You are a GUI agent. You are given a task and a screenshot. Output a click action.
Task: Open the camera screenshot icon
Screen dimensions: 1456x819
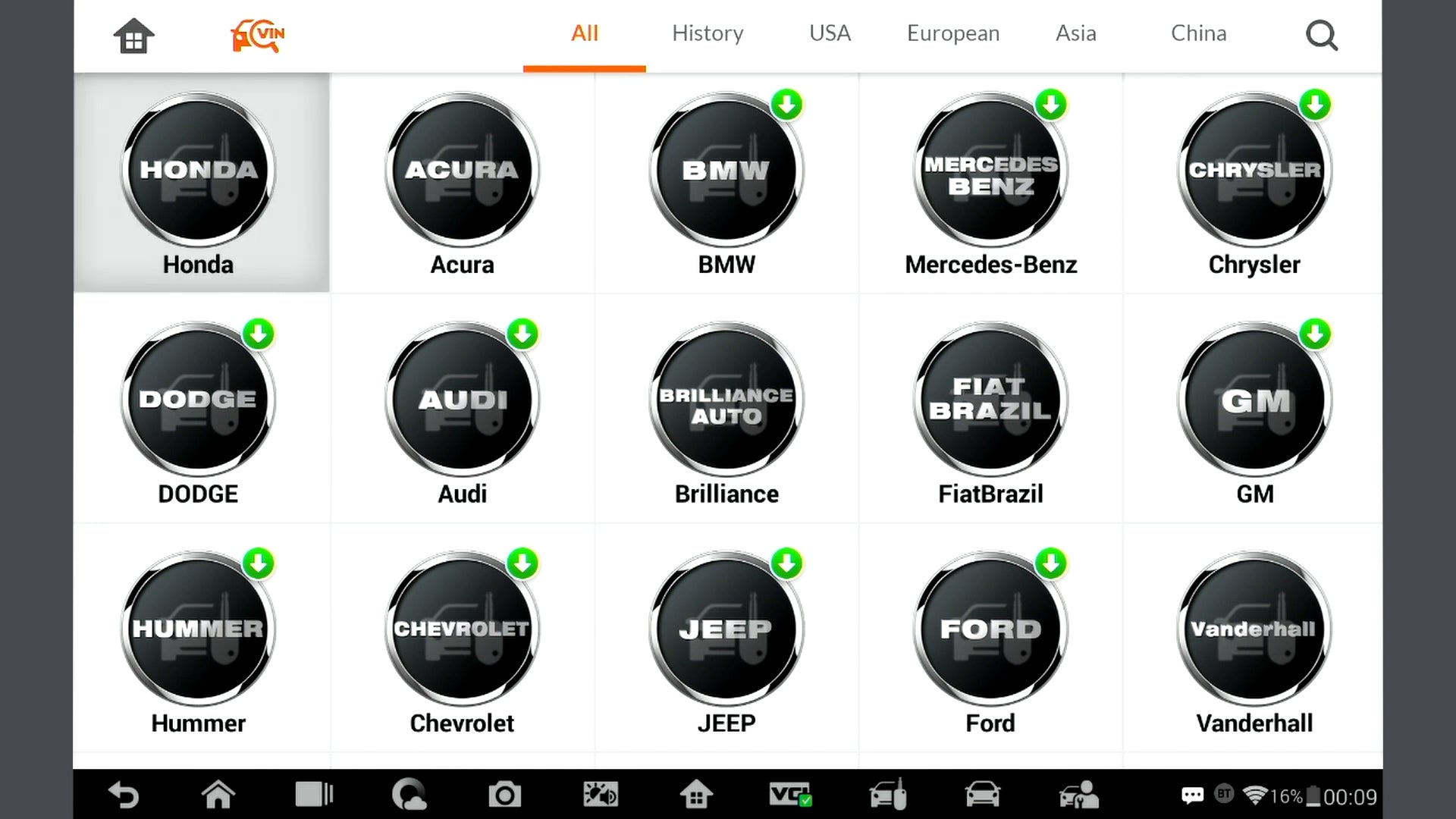point(504,795)
